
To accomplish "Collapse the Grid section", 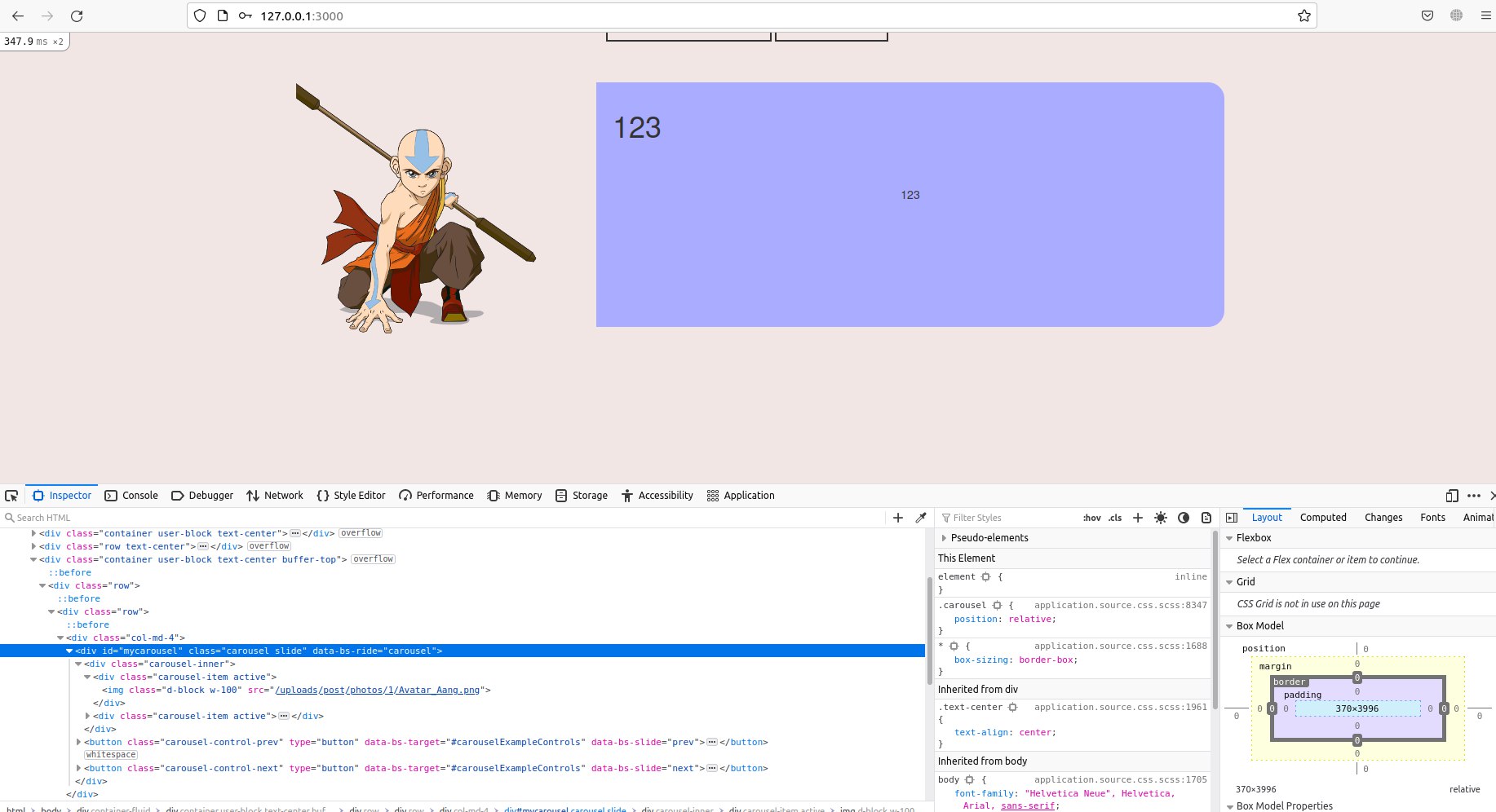I will [x=1229, y=582].
